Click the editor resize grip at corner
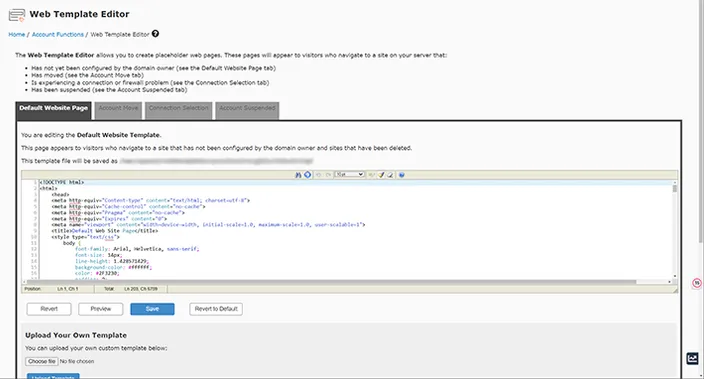The height and width of the screenshot is (379, 704). click(675, 290)
